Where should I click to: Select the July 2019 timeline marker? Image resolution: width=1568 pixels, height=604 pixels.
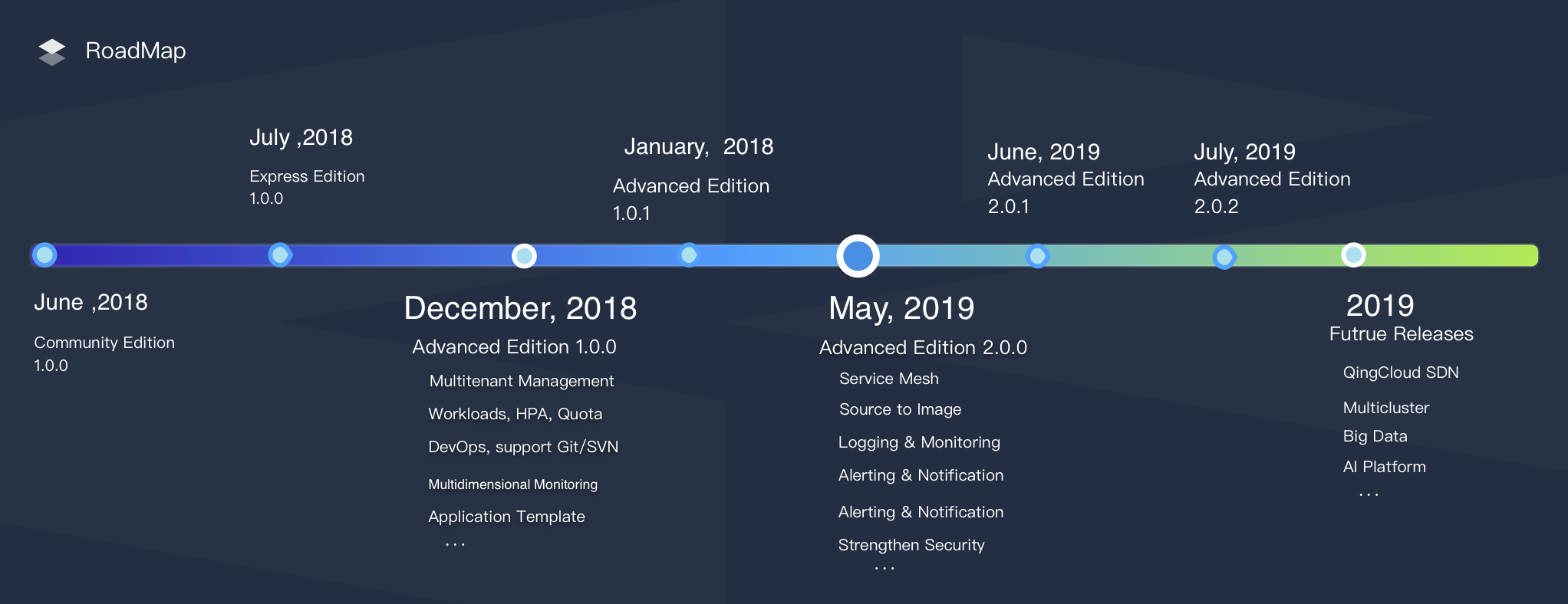coord(1224,257)
